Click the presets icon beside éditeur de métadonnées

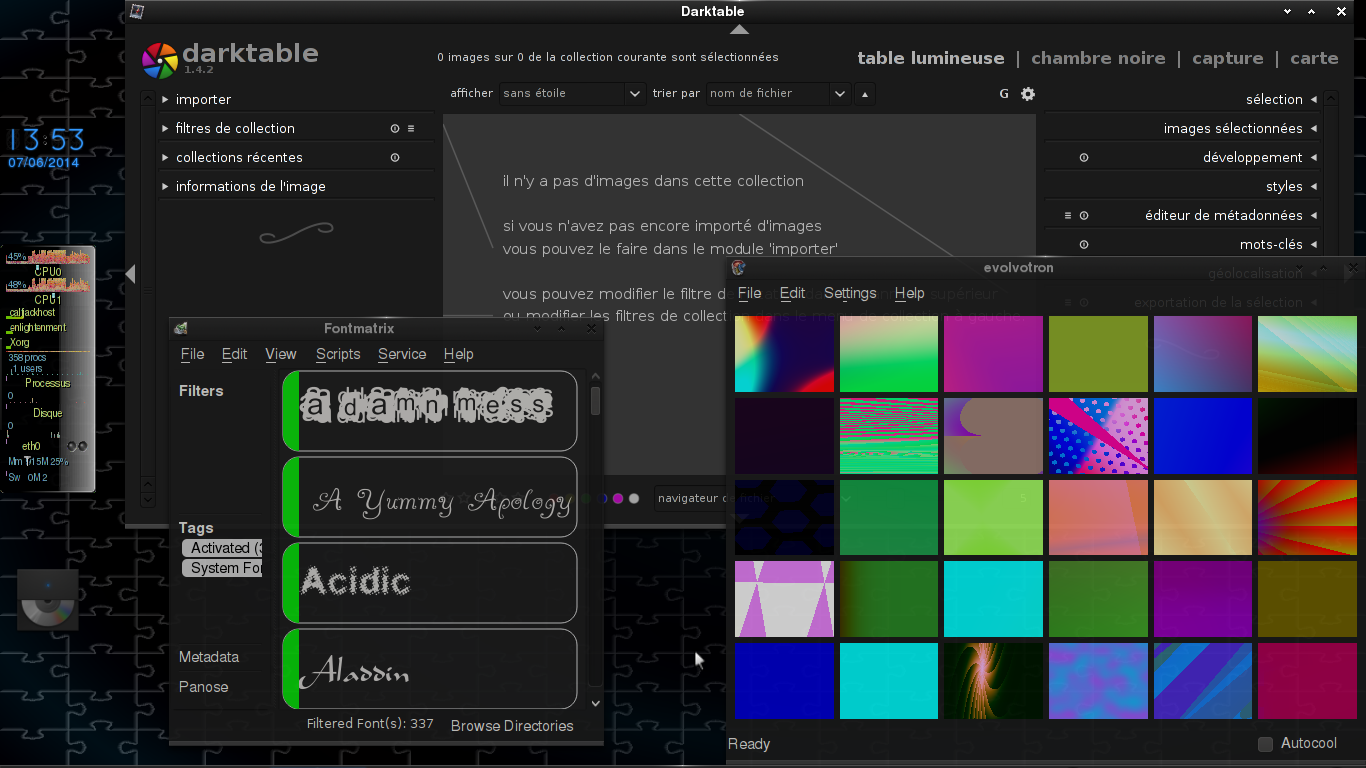pyautogui.click(x=1068, y=216)
